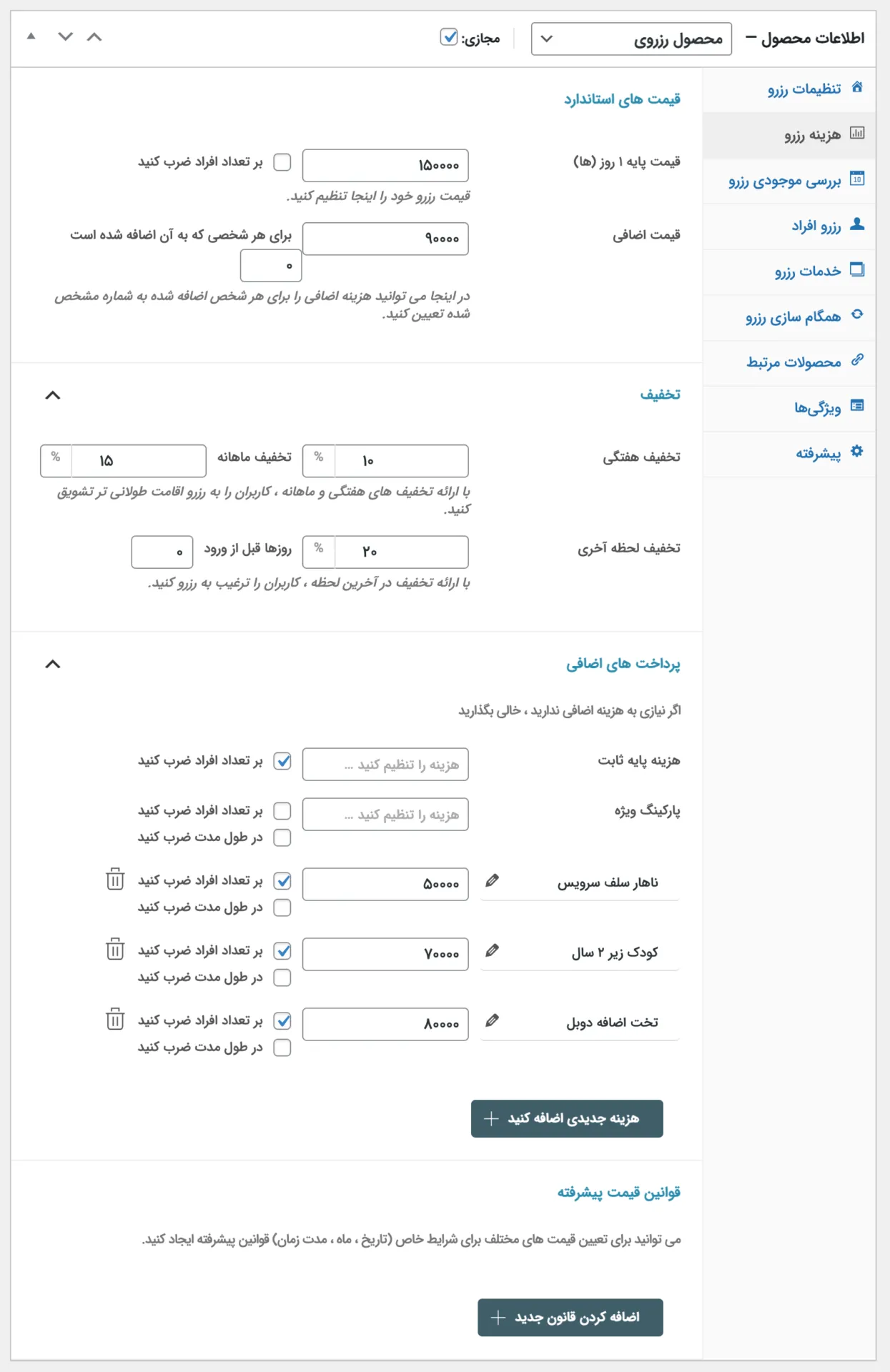
Task: Click the قوانین قیمت پیشرفته heading
Action: pyautogui.click(x=618, y=1193)
